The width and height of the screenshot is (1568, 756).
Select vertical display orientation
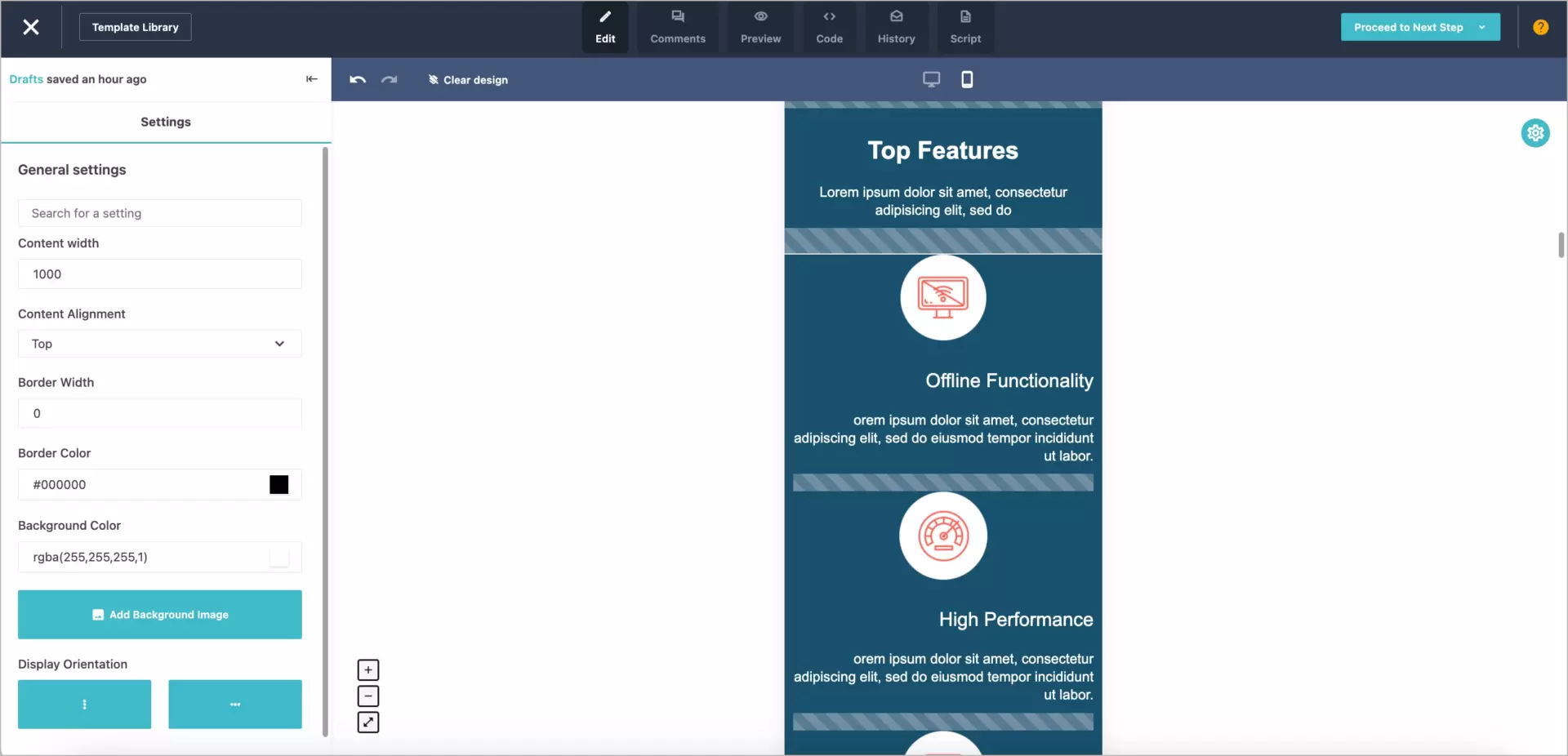[x=83, y=705]
